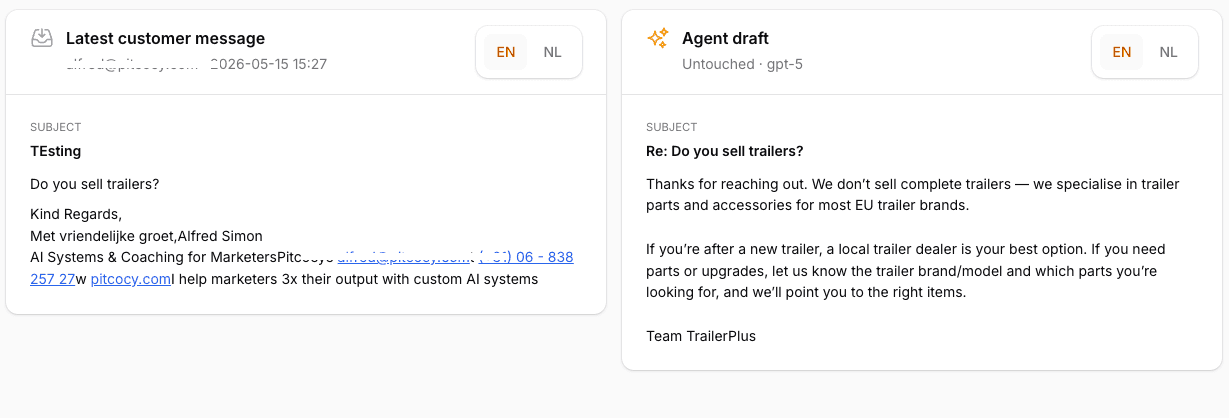The image size is (1229, 418).
Task: Click the sparkles icon beside Agent draft
Action: (x=657, y=38)
